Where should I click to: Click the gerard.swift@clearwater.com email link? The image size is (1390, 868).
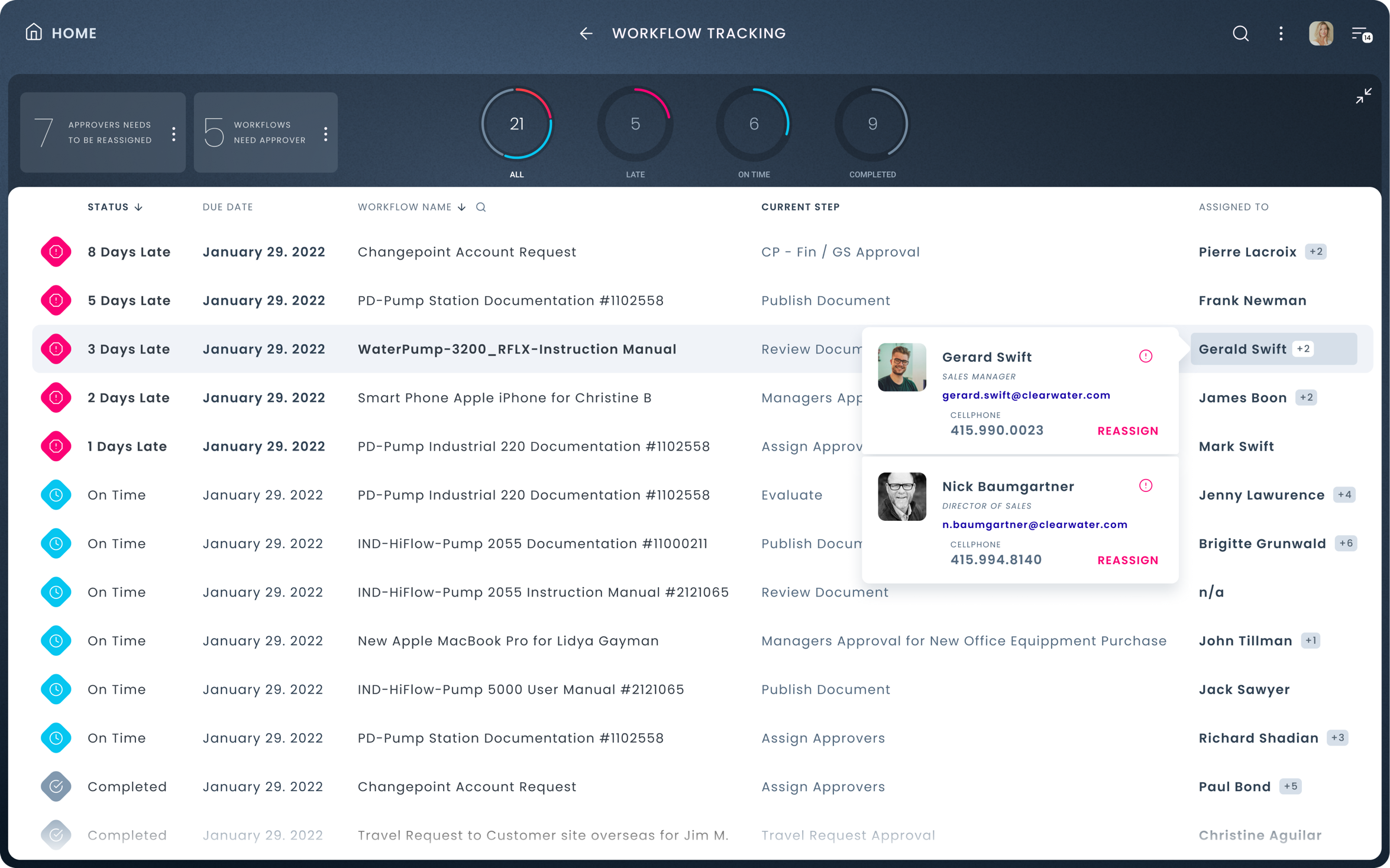tap(1026, 395)
